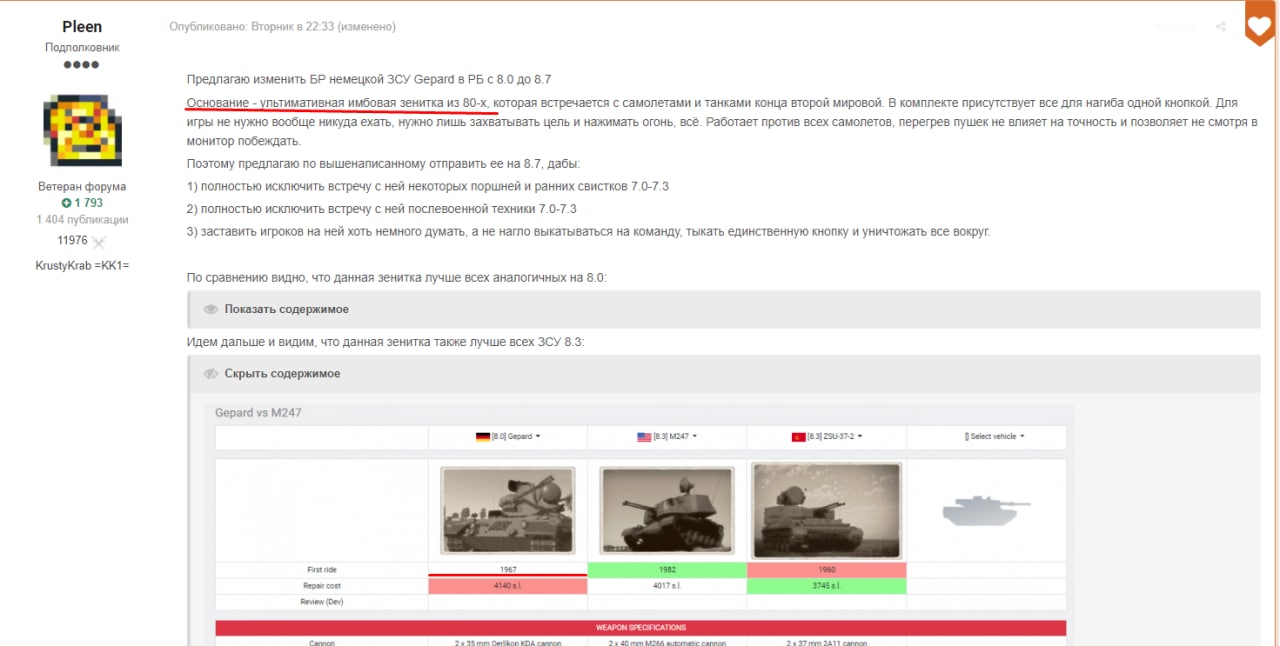Image resolution: width=1280 pixels, height=646 pixels.
Task: Click the number 11976 under the profile
Action: (x=73, y=241)
